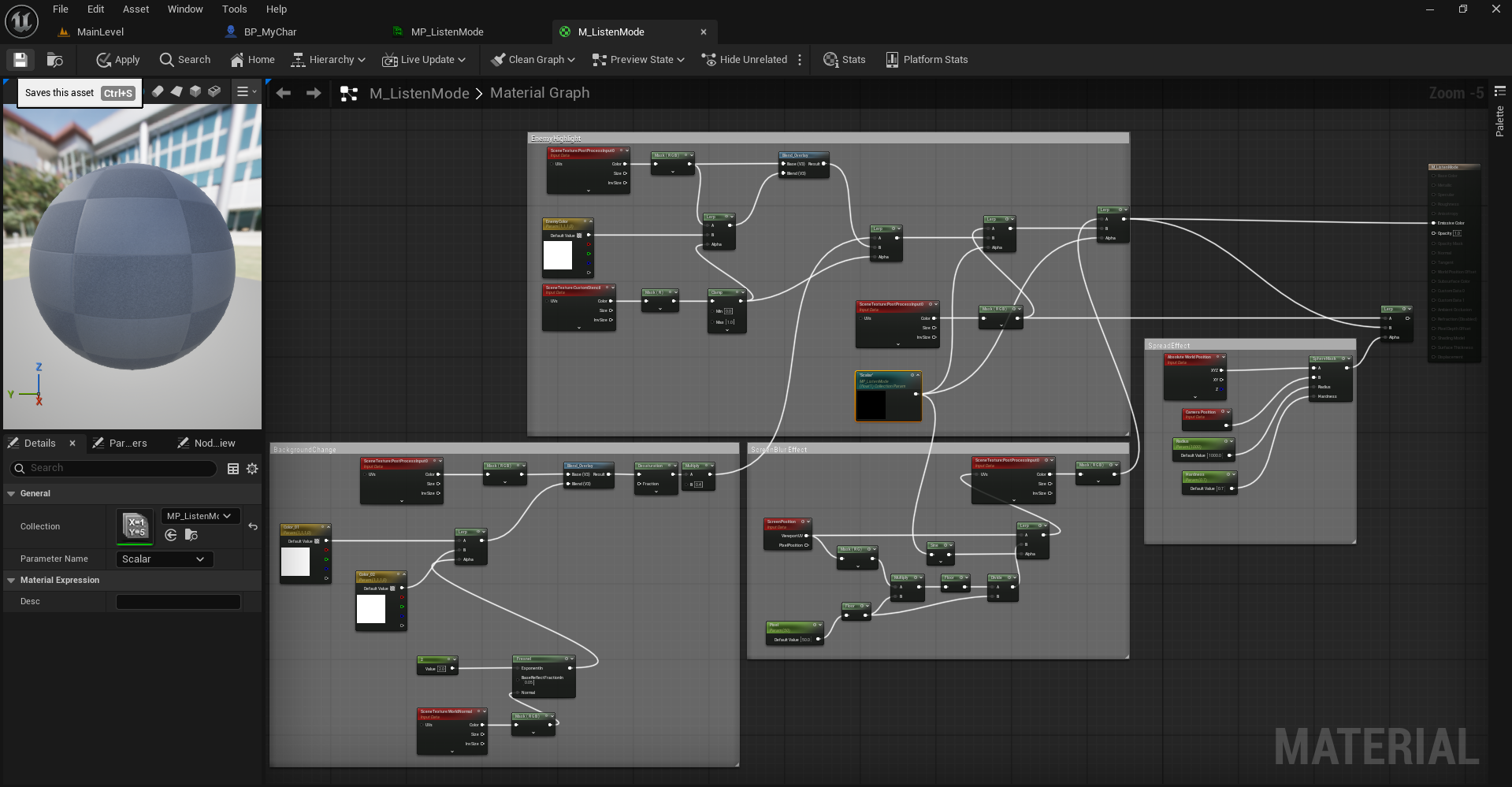Toggle Hide Unrelated nodes

(x=745, y=60)
